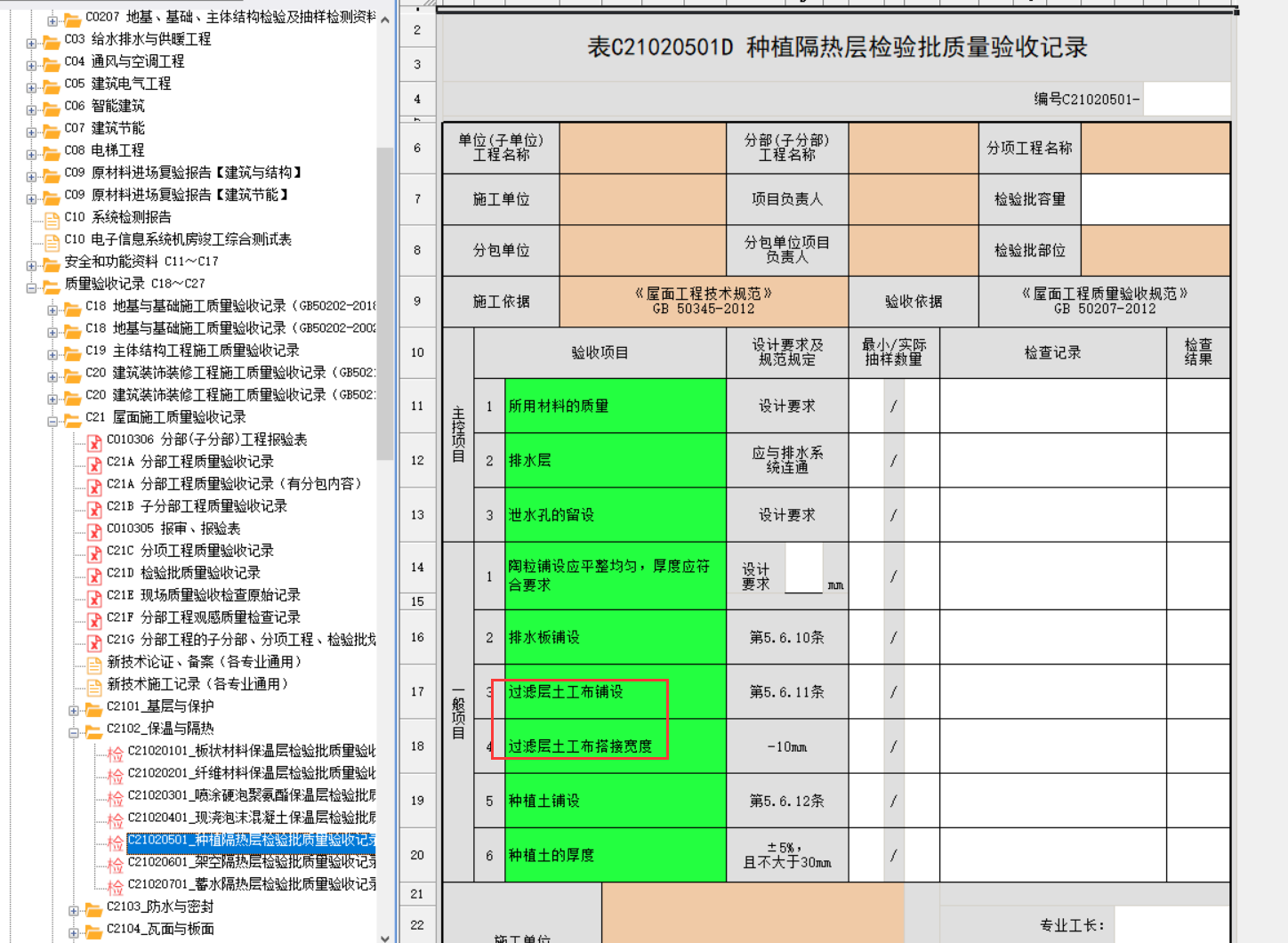Click the folder icon beside C08 电梯工程
1288x943 pixels.
52,152
